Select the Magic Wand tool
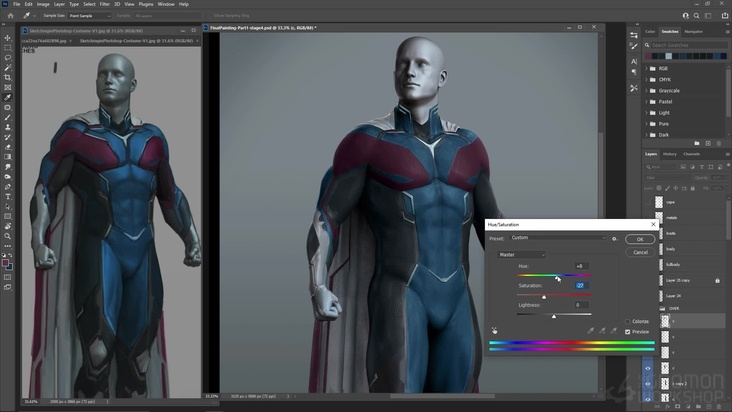Viewport: 732px width, 412px height. click(7, 68)
